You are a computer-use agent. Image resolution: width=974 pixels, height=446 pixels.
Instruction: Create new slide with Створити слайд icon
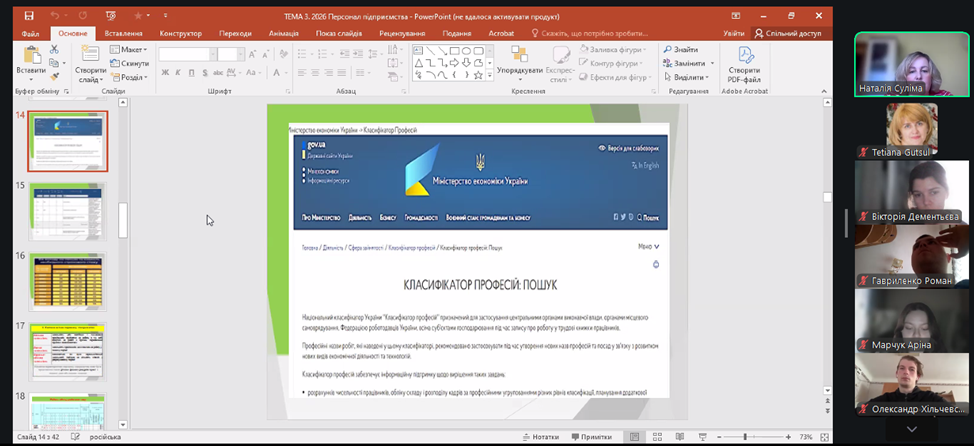click(x=91, y=55)
